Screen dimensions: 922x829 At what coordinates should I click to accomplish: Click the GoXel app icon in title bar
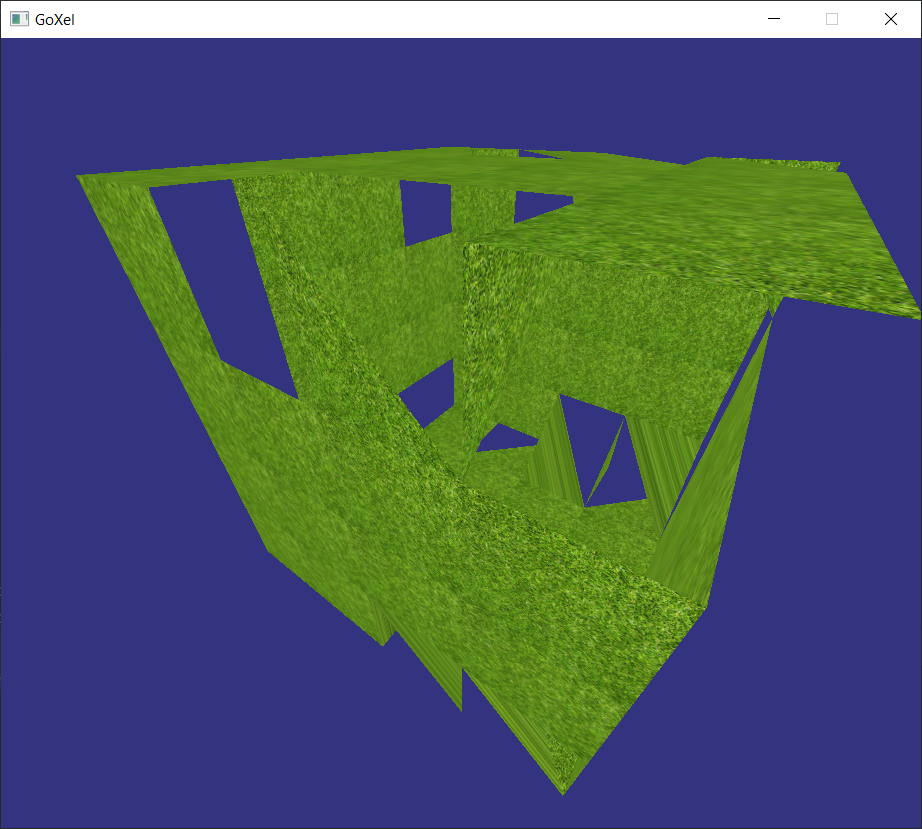tap(18, 19)
